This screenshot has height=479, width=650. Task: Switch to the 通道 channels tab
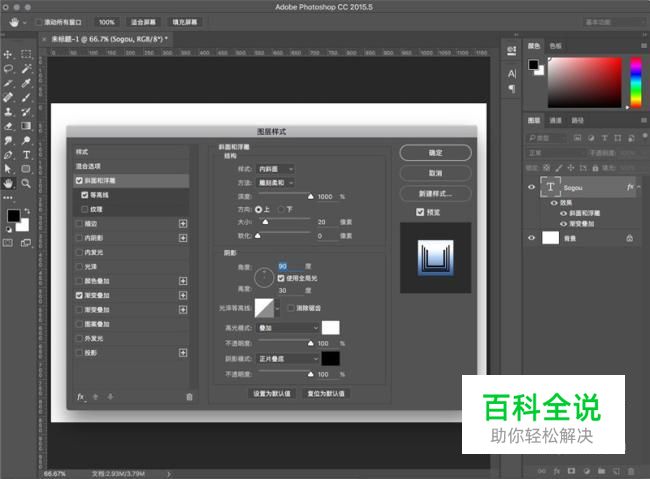[555, 121]
